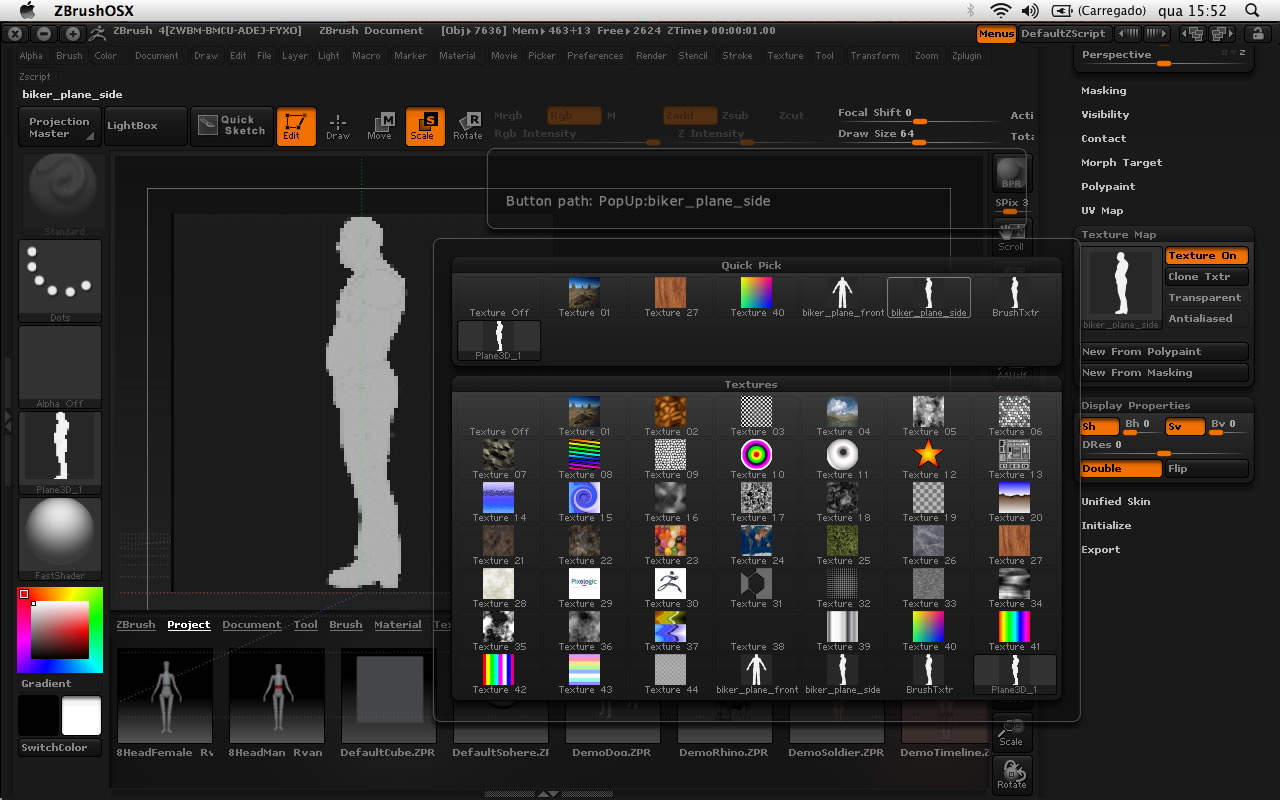Screen dimensions: 1280x800
Task: Enable the Transparent texture option
Action: (x=1206, y=298)
